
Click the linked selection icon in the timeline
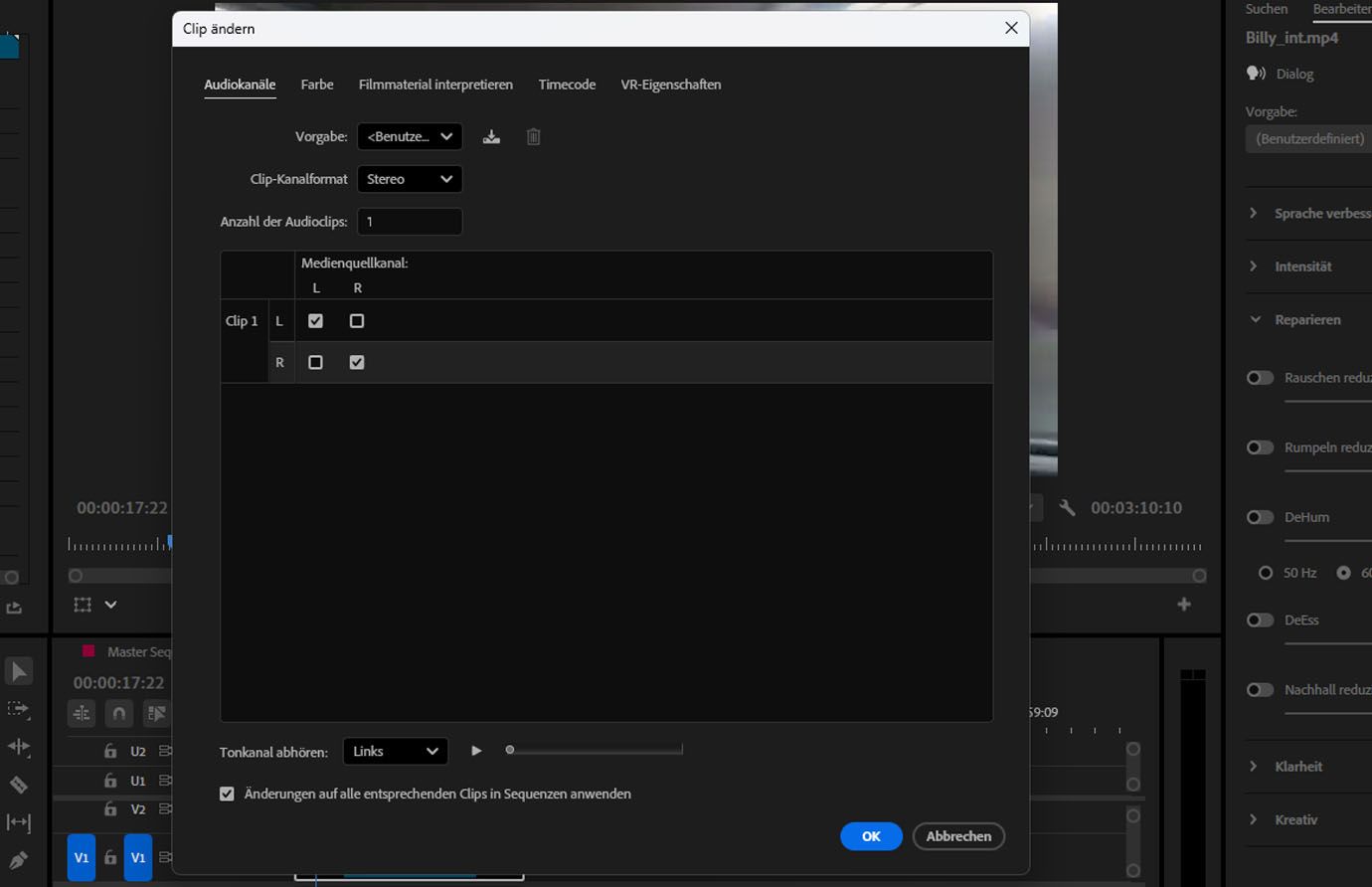(155, 713)
